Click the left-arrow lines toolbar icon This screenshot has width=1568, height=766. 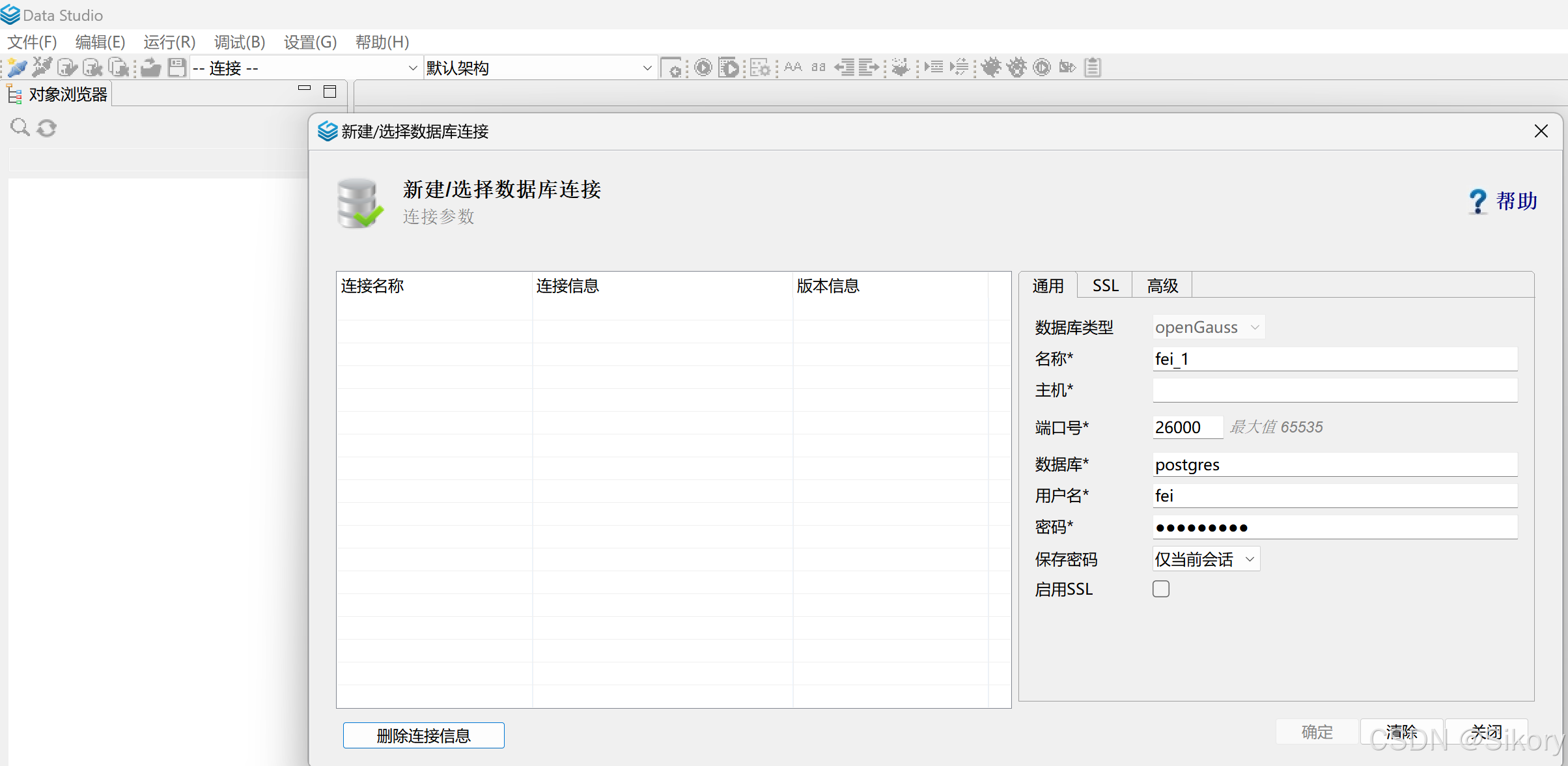tap(845, 67)
